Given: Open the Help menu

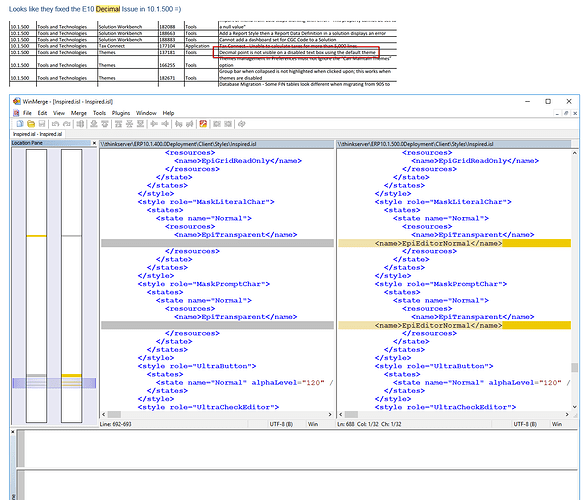Looking at the screenshot, I should [x=168, y=113].
